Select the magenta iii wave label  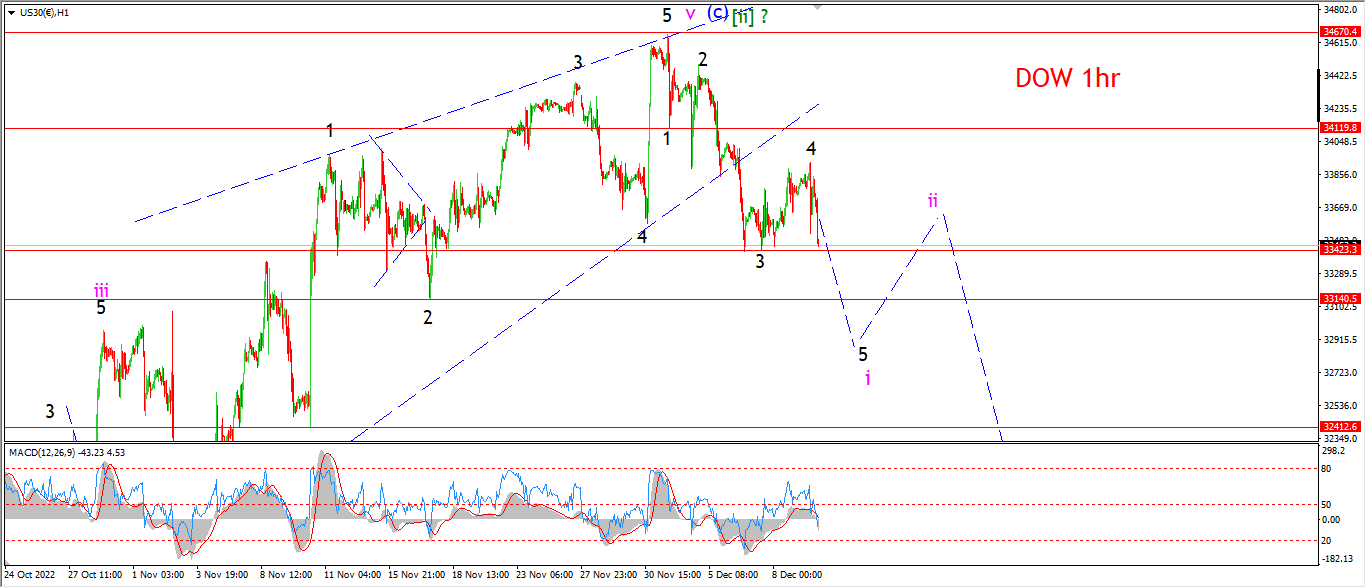[101, 291]
